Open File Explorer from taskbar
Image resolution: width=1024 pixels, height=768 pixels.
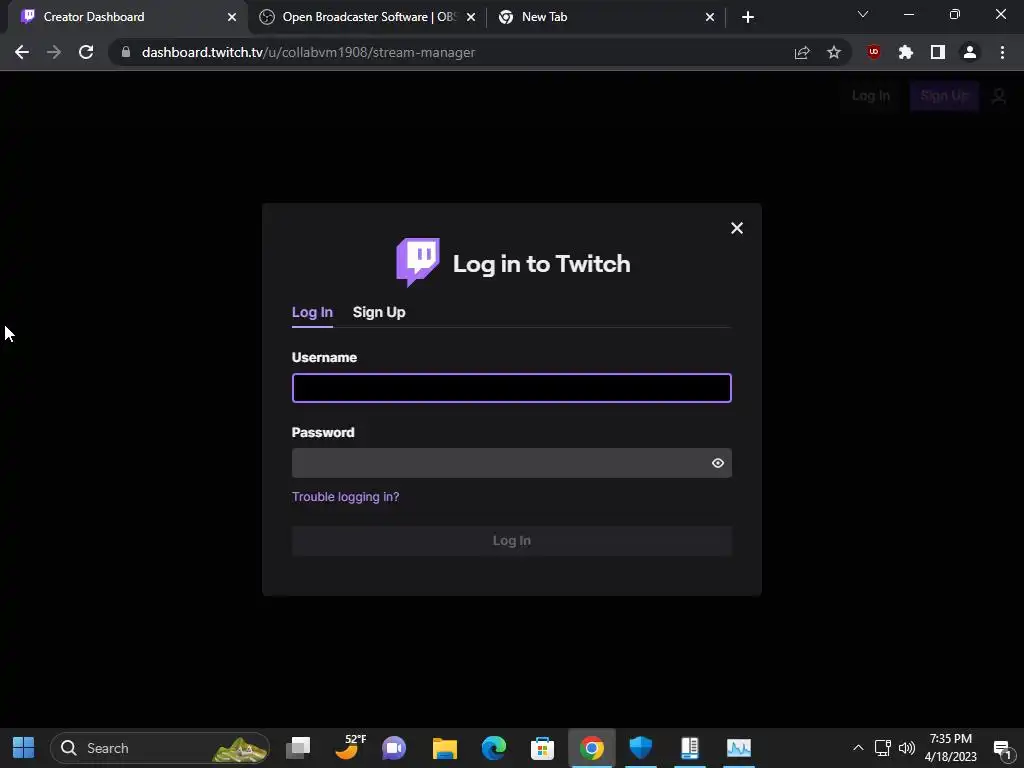445,748
